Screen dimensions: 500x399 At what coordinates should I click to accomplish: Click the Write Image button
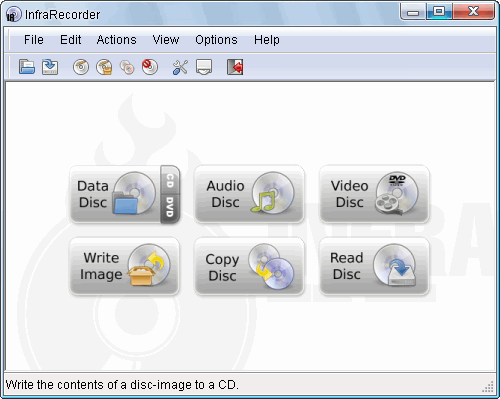124,266
